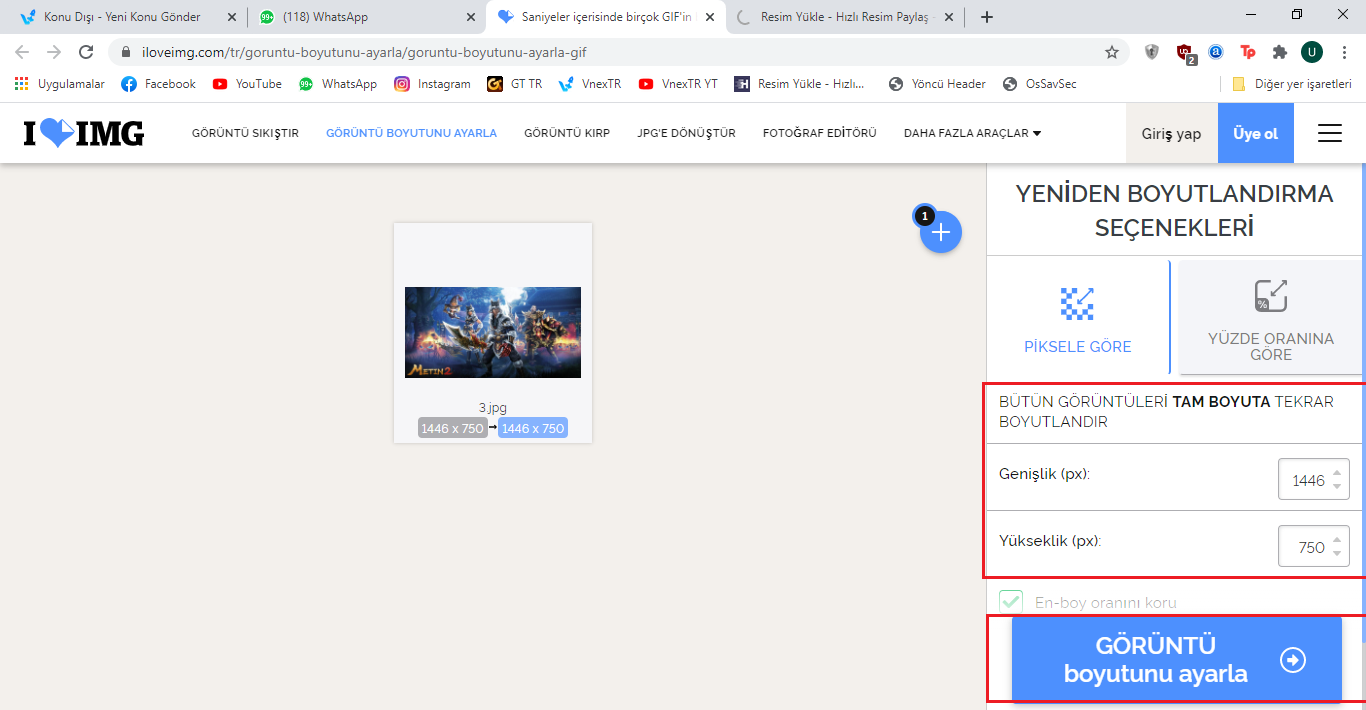Open Görüntü Kırp tool
The height and width of the screenshot is (710, 1366).
pyautogui.click(x=567, y=133)
